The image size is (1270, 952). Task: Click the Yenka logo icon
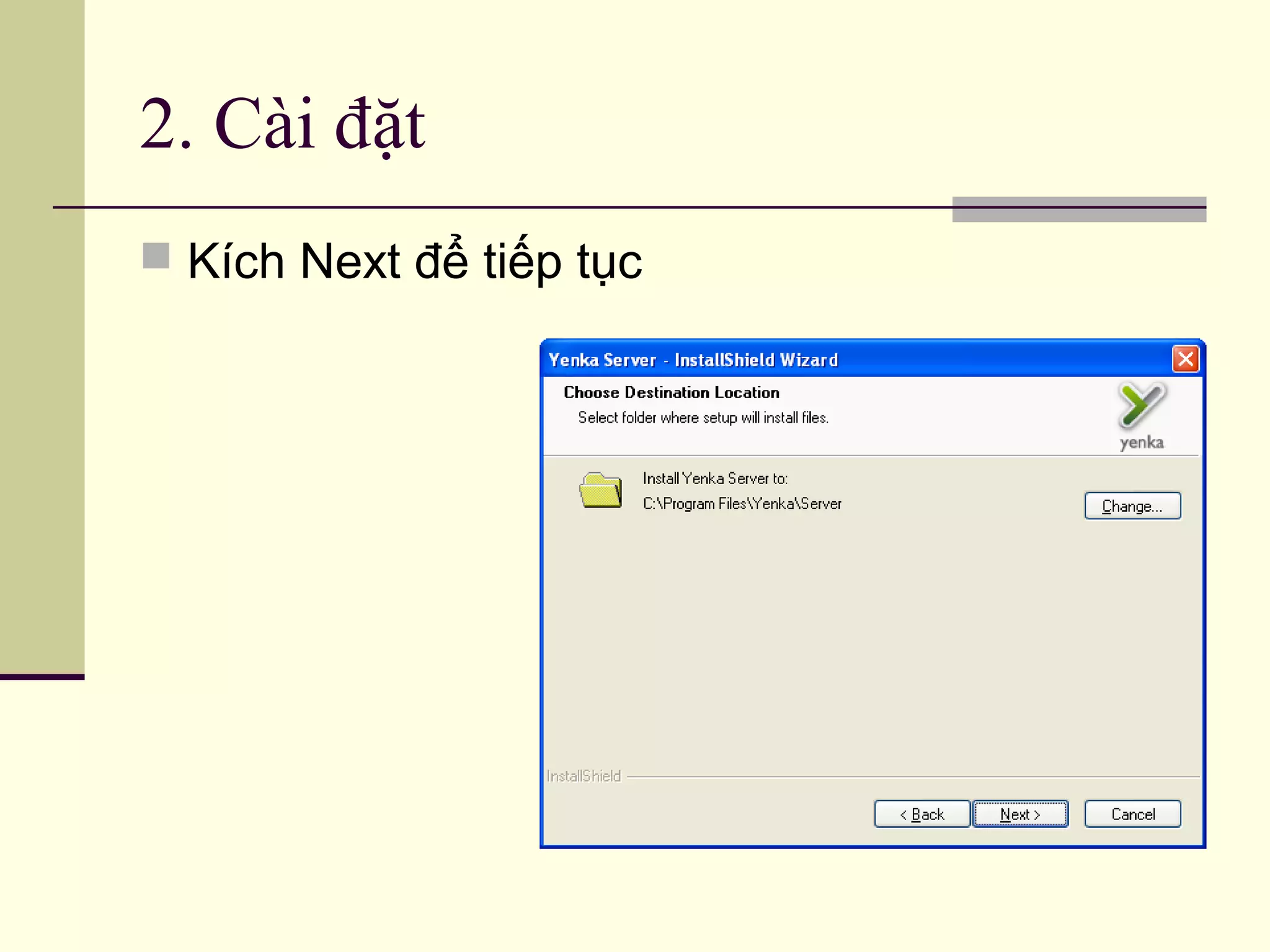pyautogui.click(x=1142, y=416)
